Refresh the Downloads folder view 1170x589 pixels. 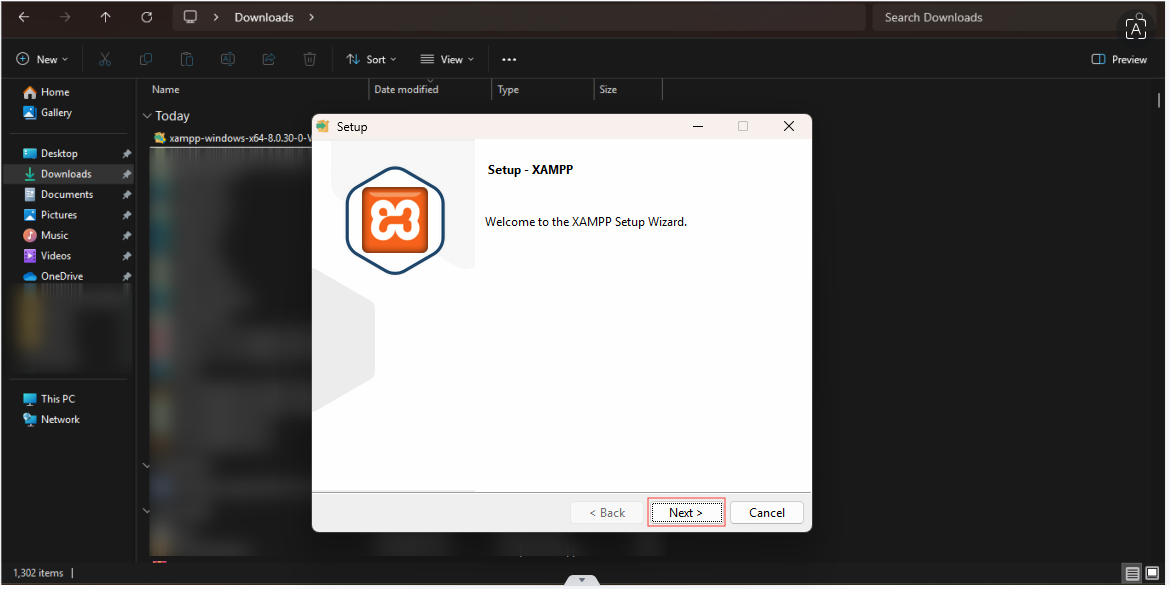pyautogui.click(x=147, y=17)
